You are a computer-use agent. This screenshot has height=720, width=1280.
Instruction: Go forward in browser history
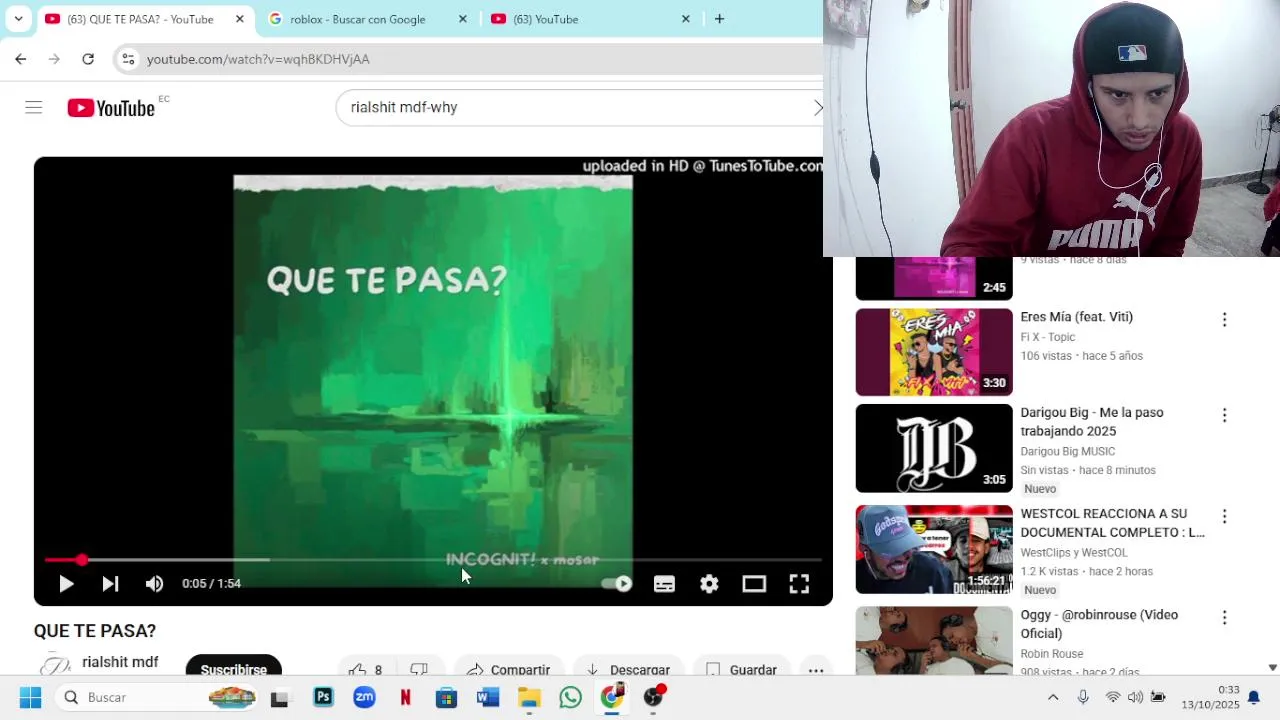coord(54,59)
